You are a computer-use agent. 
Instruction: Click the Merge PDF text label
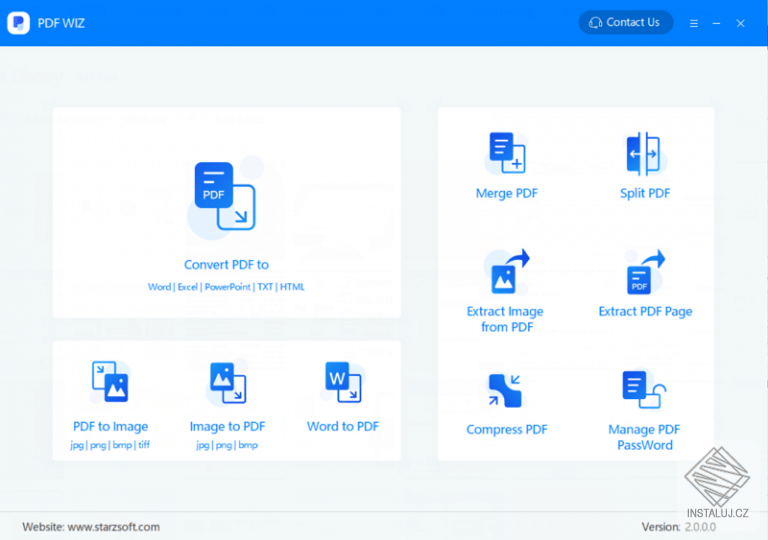(507, 193)
